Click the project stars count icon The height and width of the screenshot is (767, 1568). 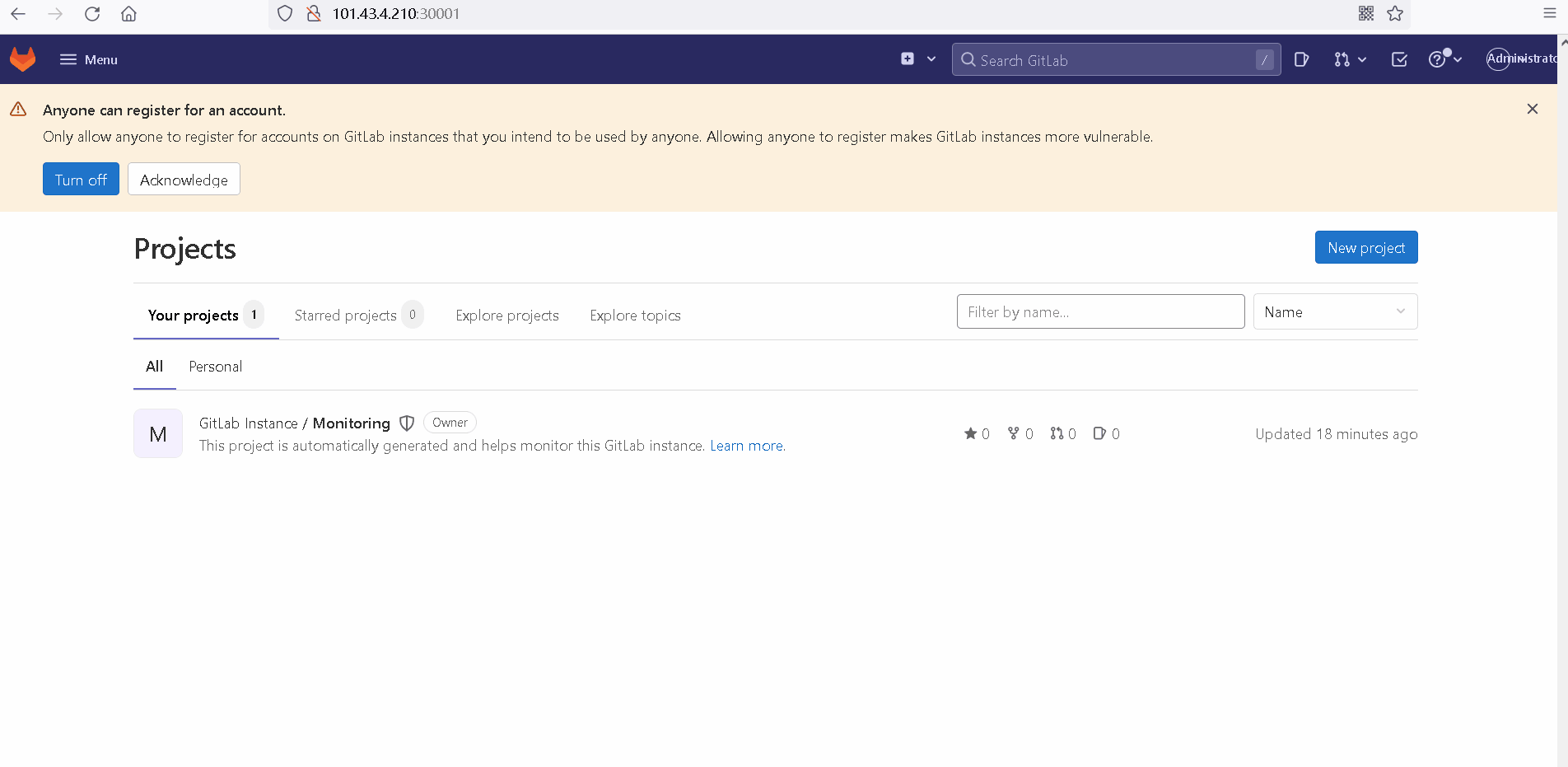977,433
